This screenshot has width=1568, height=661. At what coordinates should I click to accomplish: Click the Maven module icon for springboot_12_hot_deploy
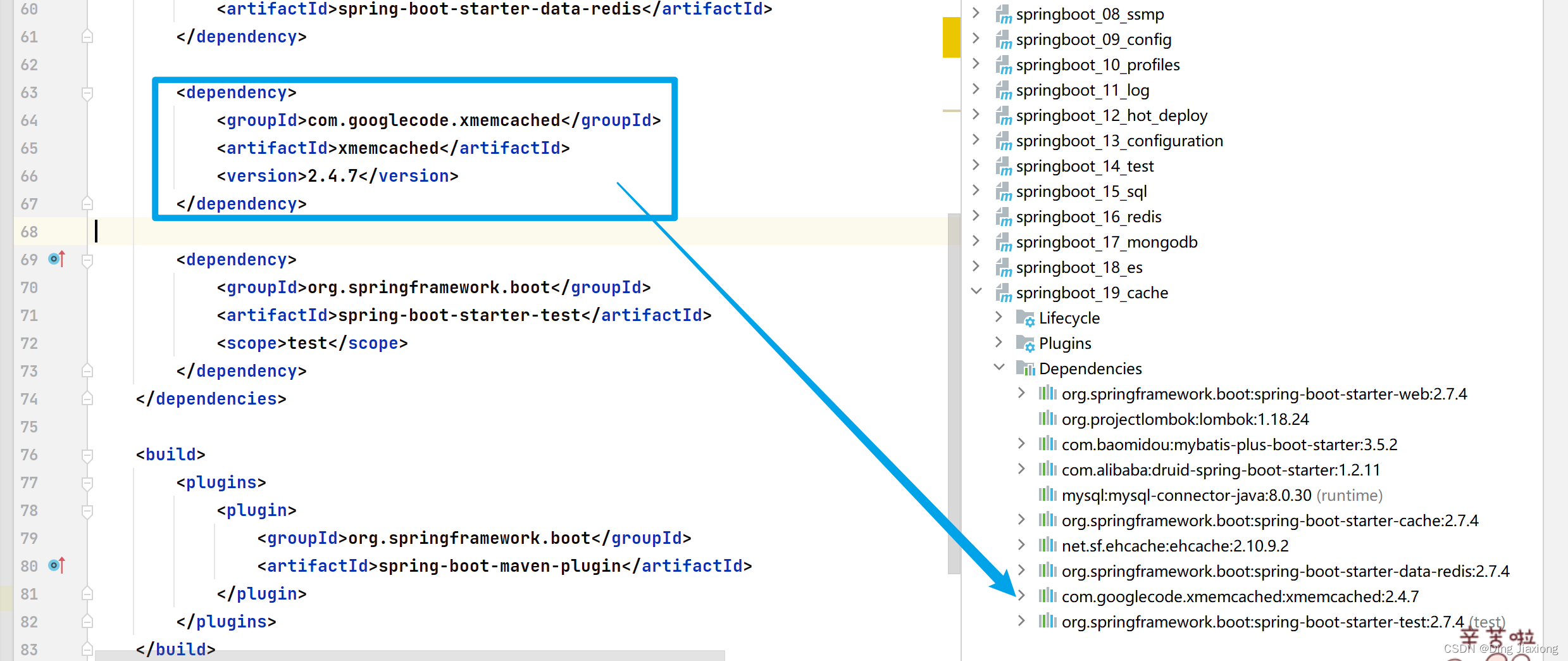(1003, 115)
